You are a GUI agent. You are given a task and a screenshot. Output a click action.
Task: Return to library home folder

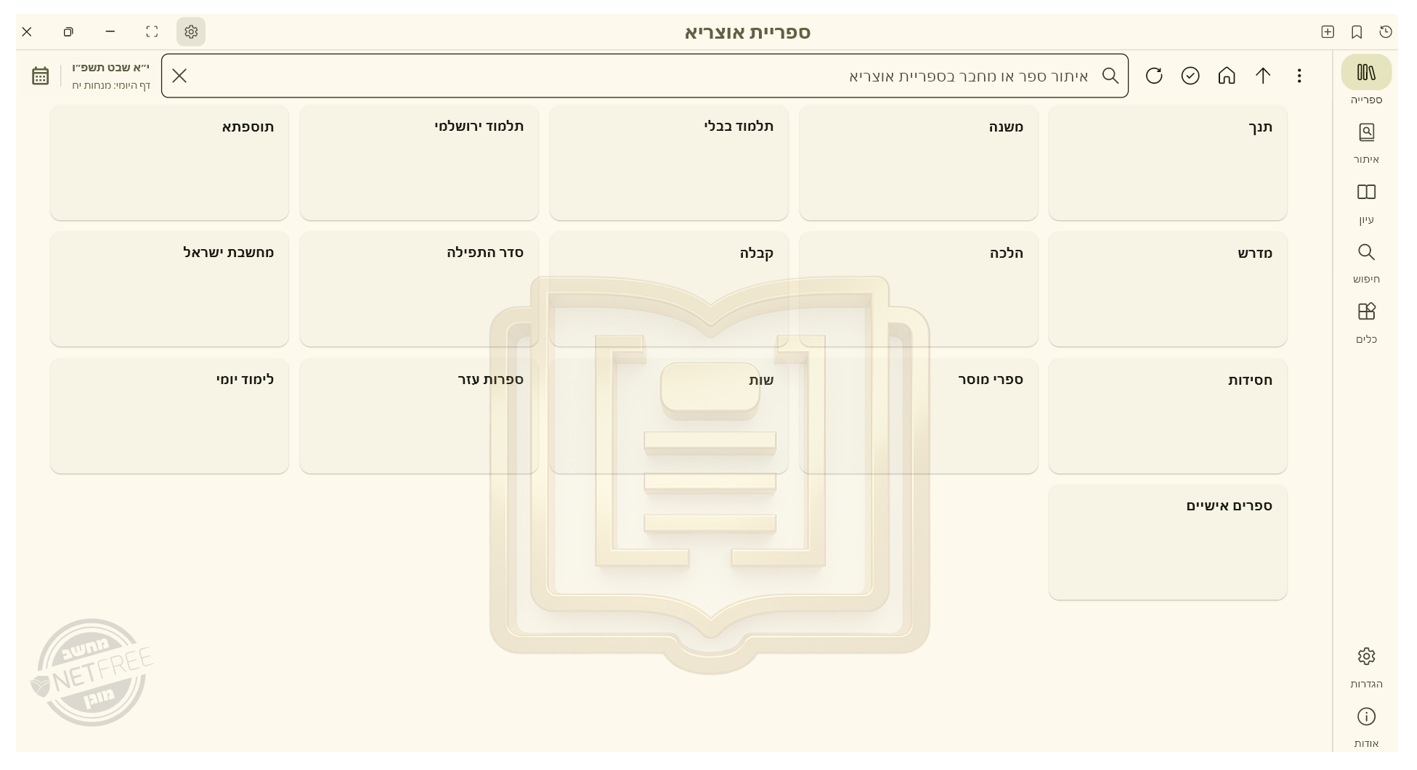(1227, 76)
